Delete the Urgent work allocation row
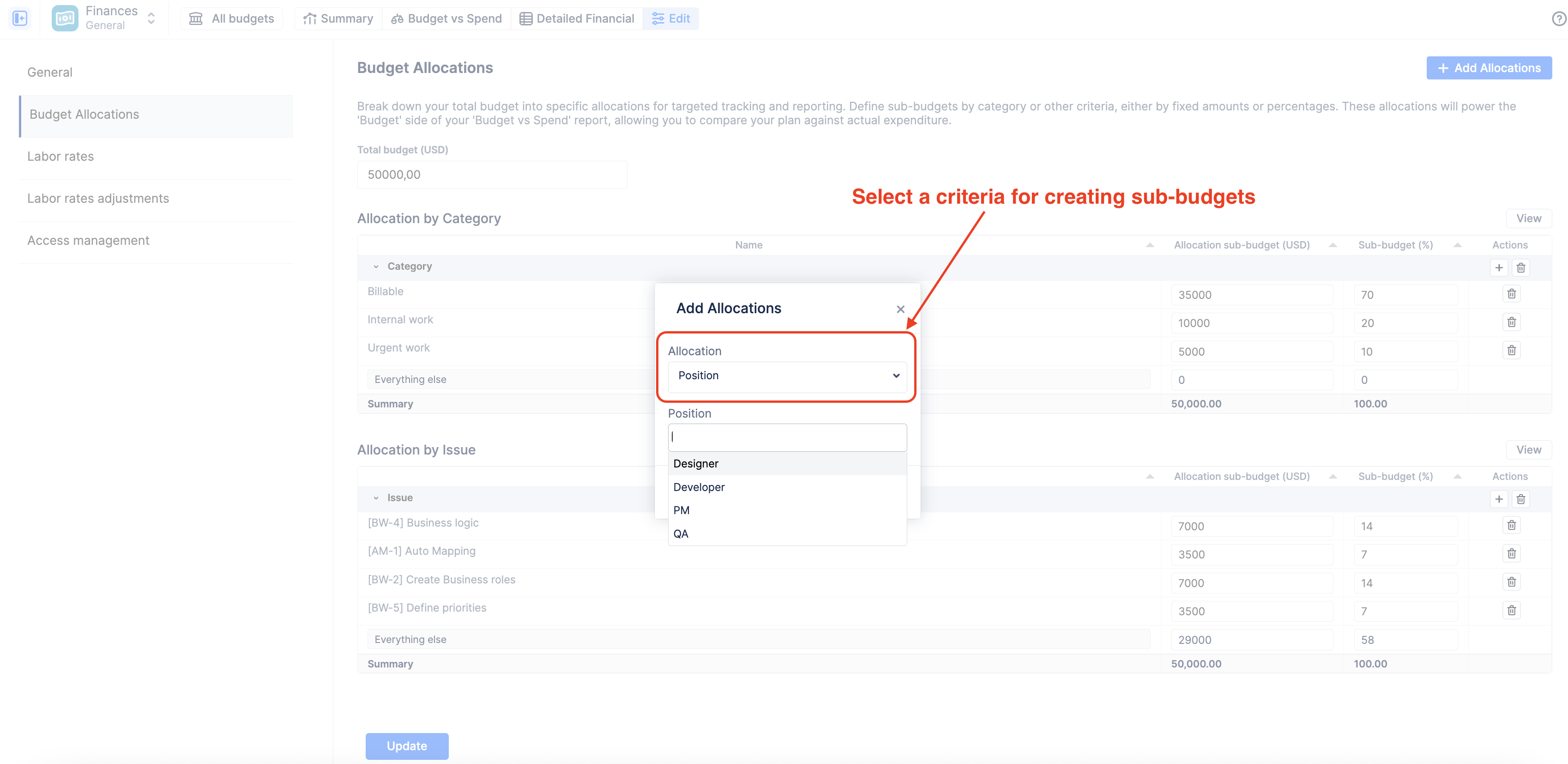The height and width of the screenshot is (764, 1568). click(1511, 351)
